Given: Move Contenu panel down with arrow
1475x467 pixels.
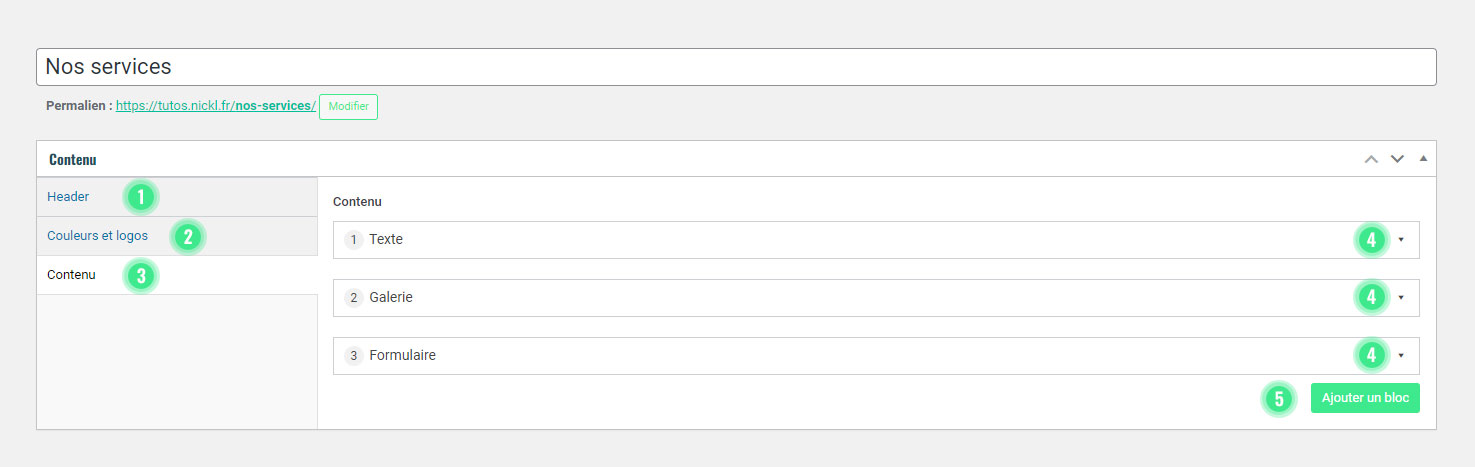Looking at the screenshot, I should (1397, 159).
